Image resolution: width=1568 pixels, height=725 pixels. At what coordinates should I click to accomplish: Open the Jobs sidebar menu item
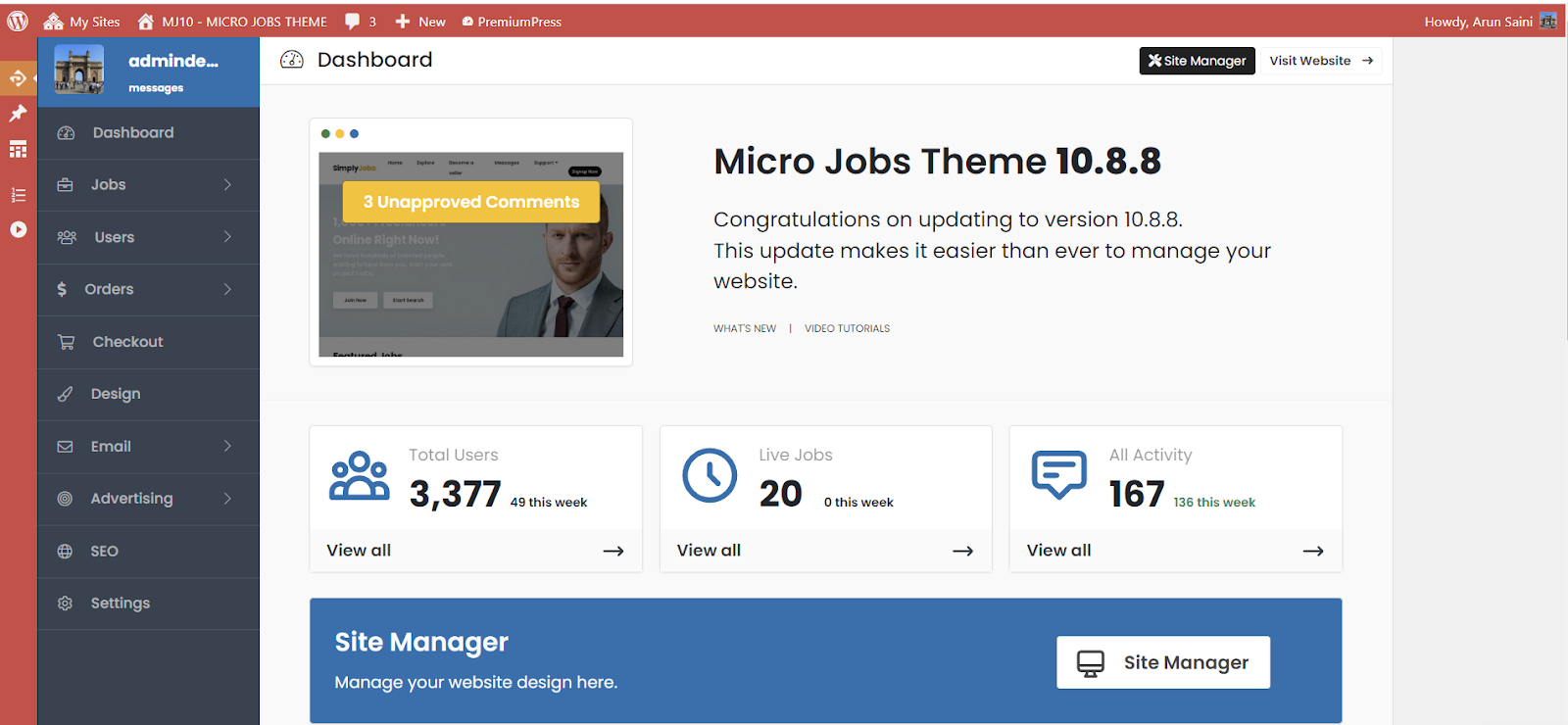coord(148,185)
